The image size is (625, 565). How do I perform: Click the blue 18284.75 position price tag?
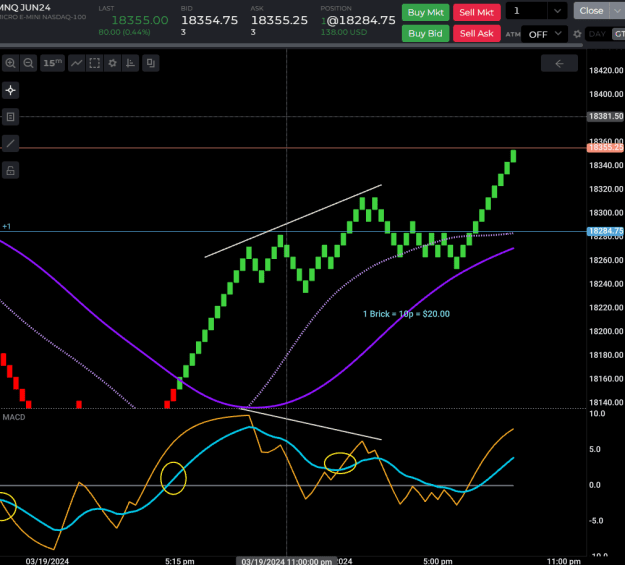pyautogui.click(x=605, y=231)
